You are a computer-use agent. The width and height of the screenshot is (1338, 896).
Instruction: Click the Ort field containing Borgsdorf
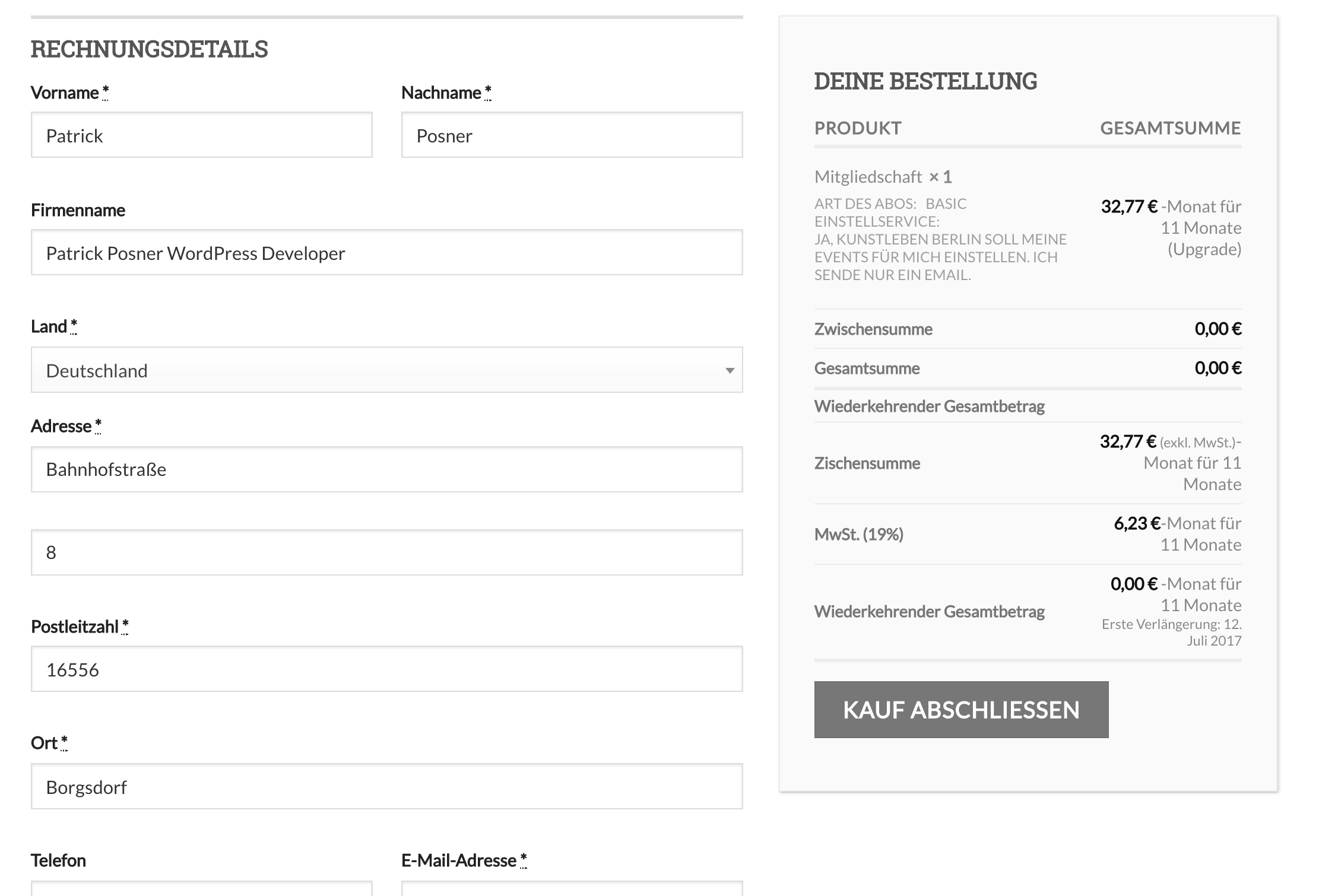click(x=386, y=787)
